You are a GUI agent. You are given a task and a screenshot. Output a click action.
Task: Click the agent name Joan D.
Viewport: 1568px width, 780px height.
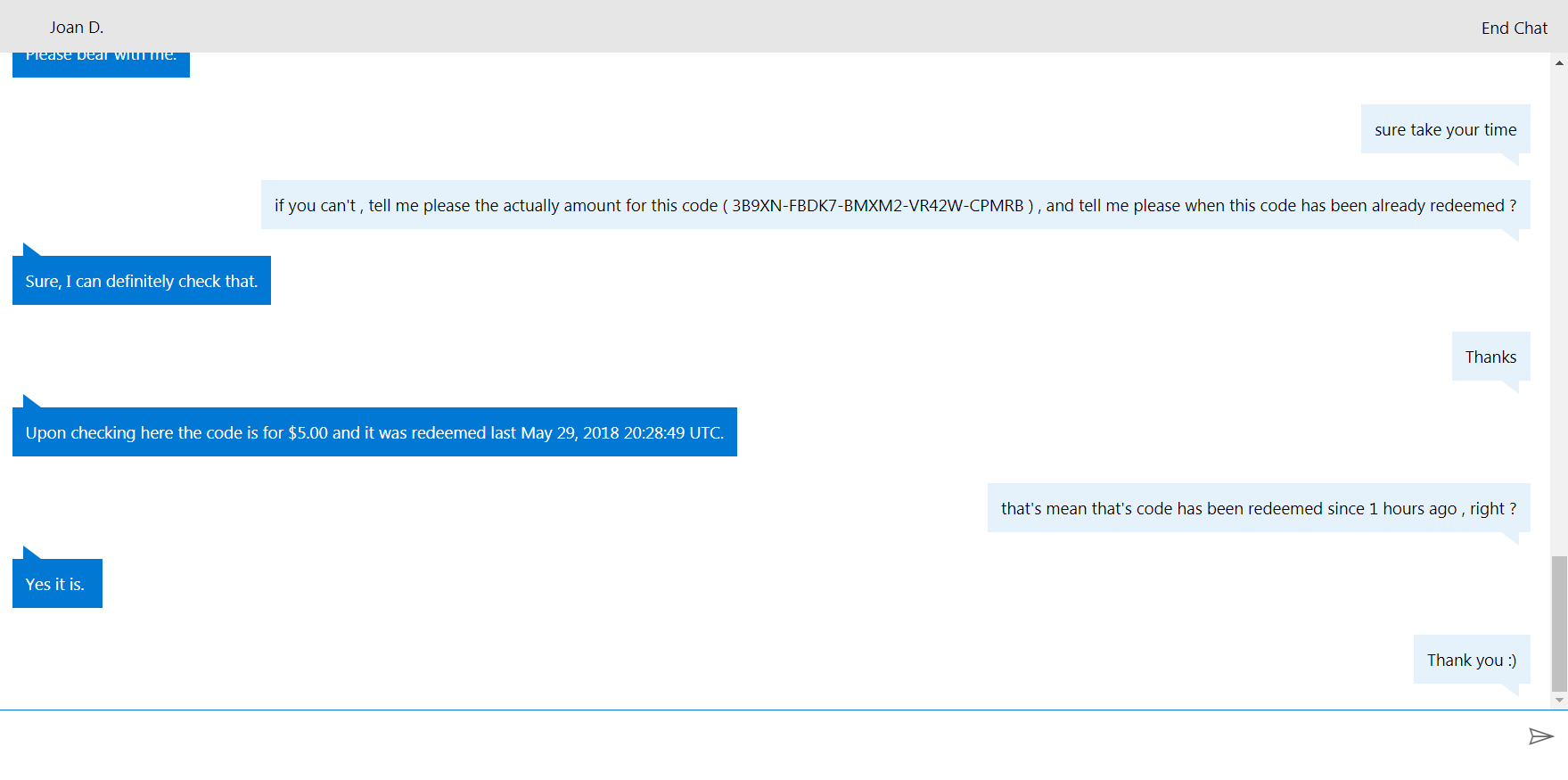coord(77,28)
